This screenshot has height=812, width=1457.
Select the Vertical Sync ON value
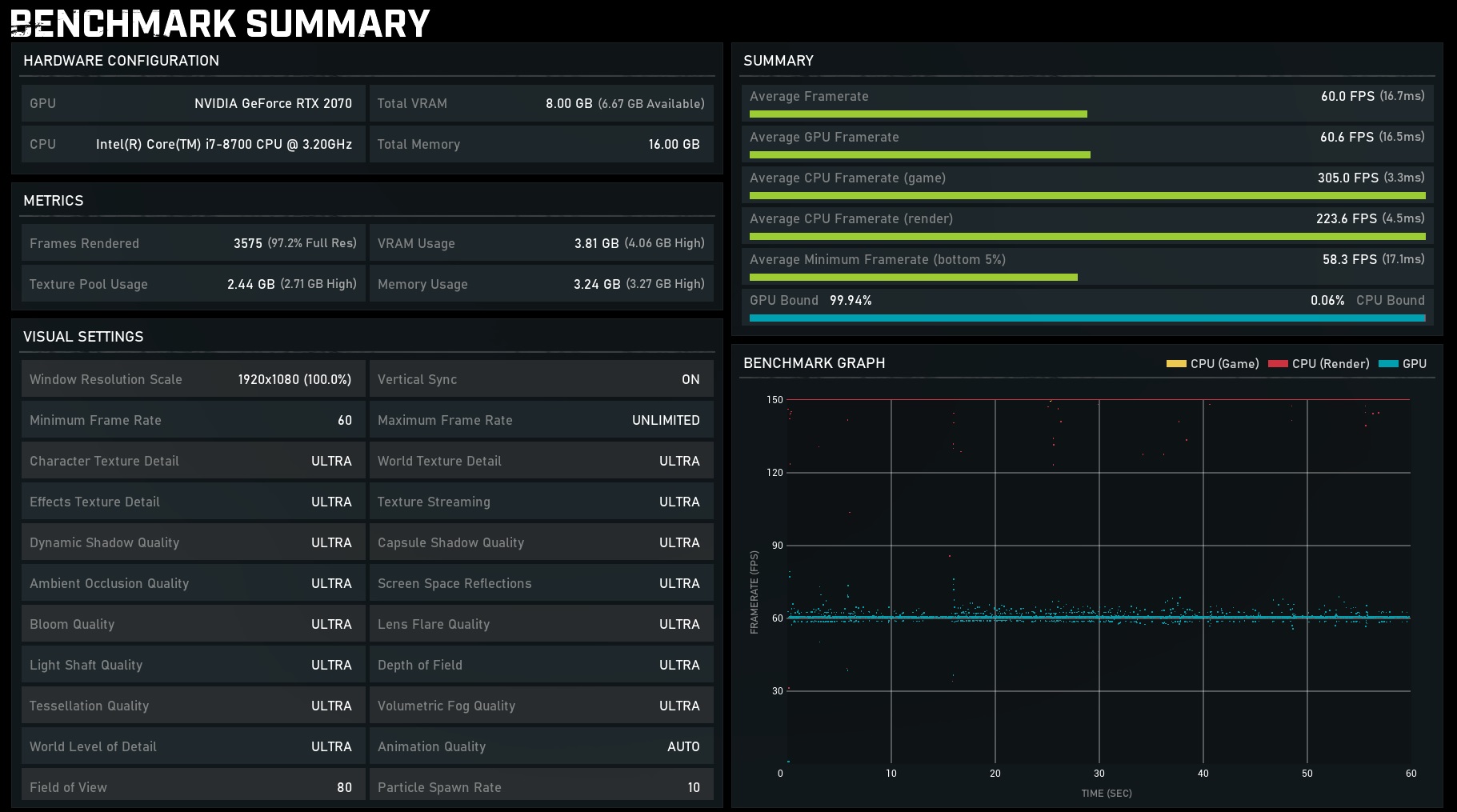pos(690,379)
